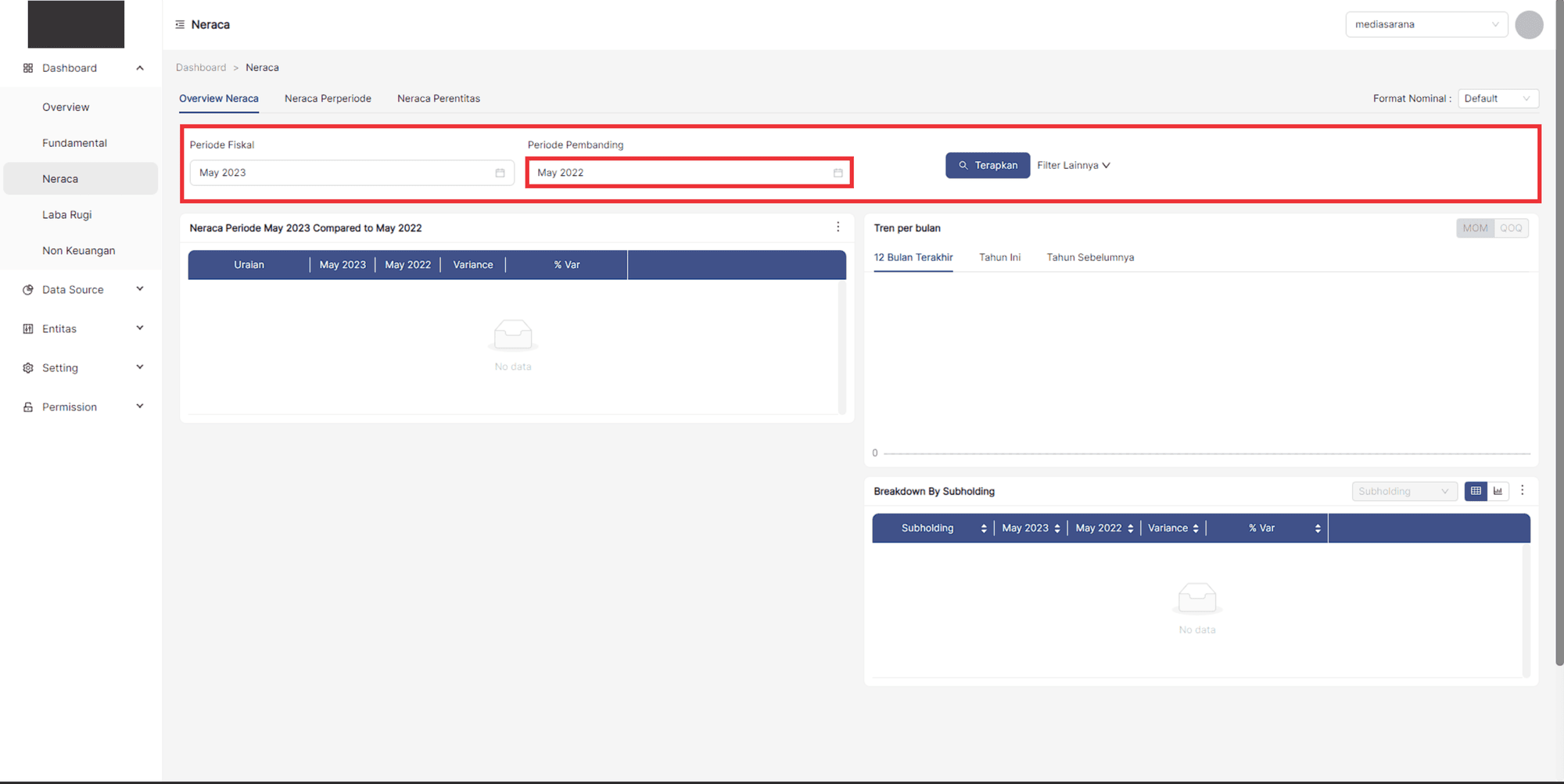The image size is (1564, 784).
Task: Switch Breakdown to table view icon
Action: pos(1476,491)
